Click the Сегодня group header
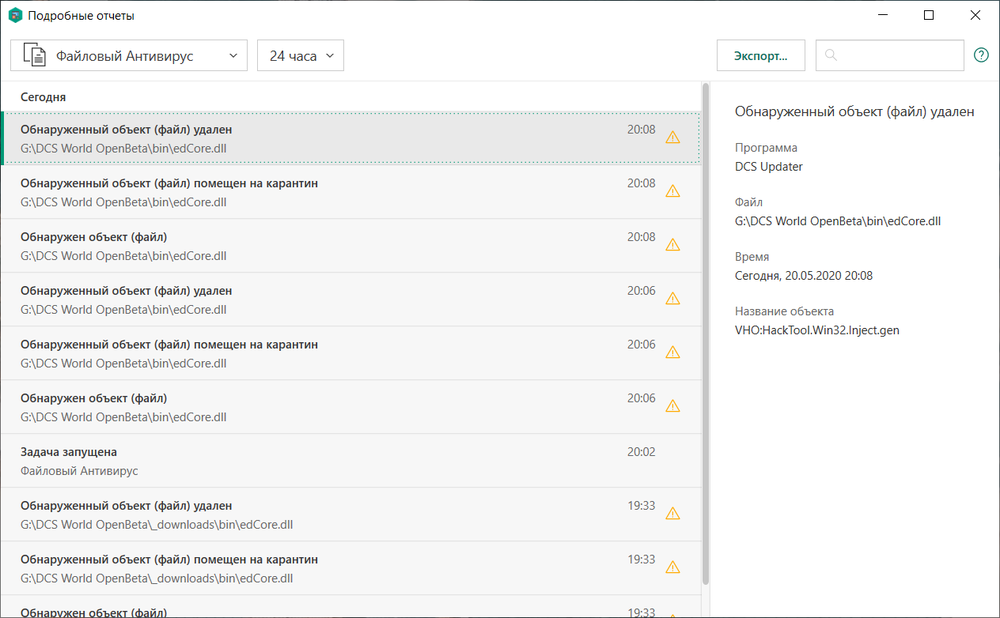The width and height of the screenshot is (1000, 618). point(44,97)
